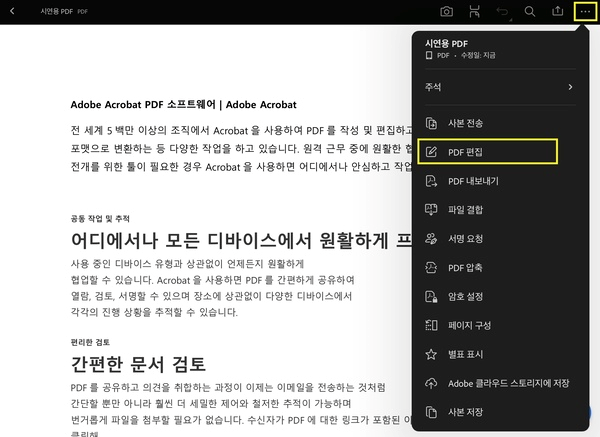Tap the share icon in top bar
600x437 pixels.
(558, 11)
